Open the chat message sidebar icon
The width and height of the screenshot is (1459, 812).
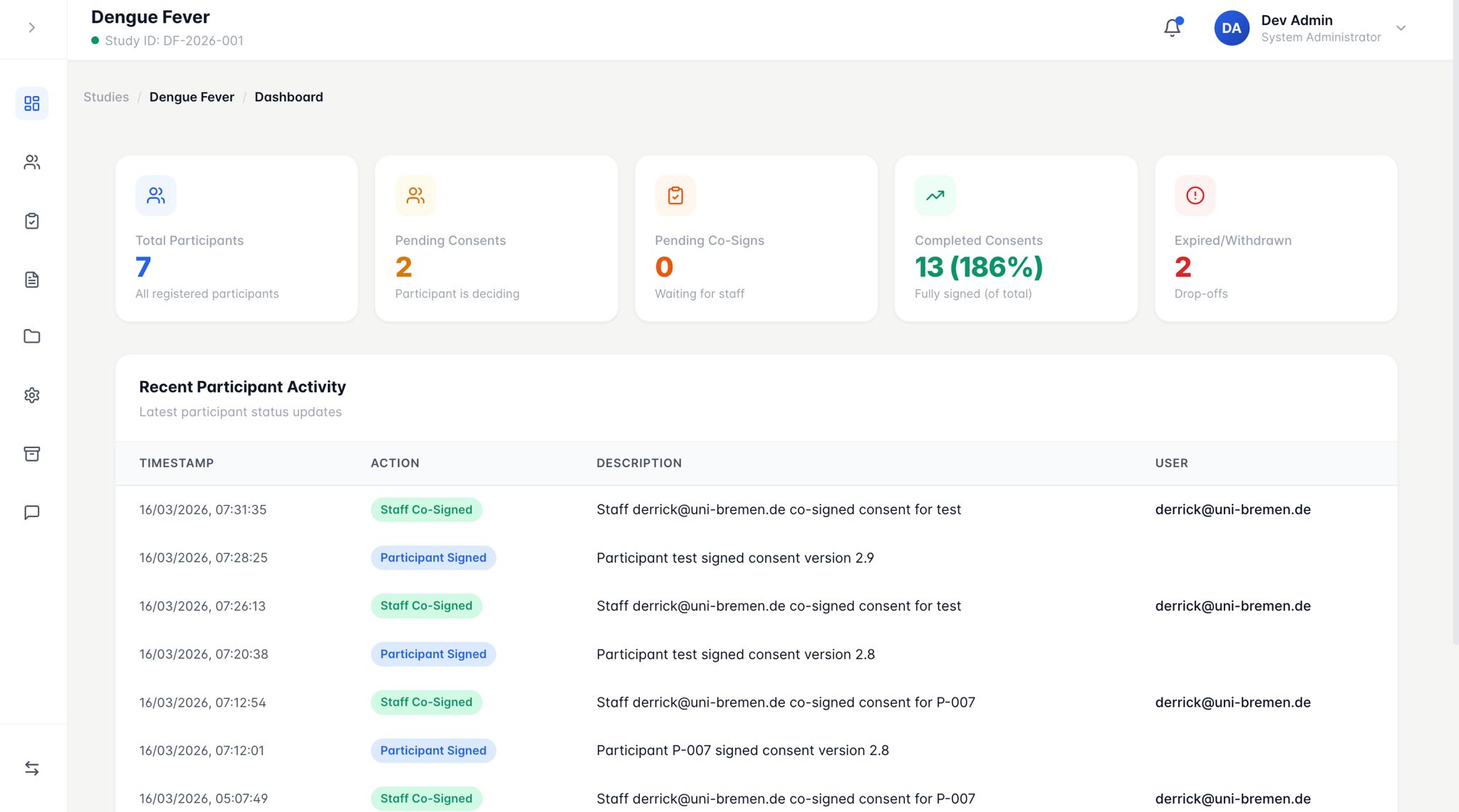click(32, 512)
